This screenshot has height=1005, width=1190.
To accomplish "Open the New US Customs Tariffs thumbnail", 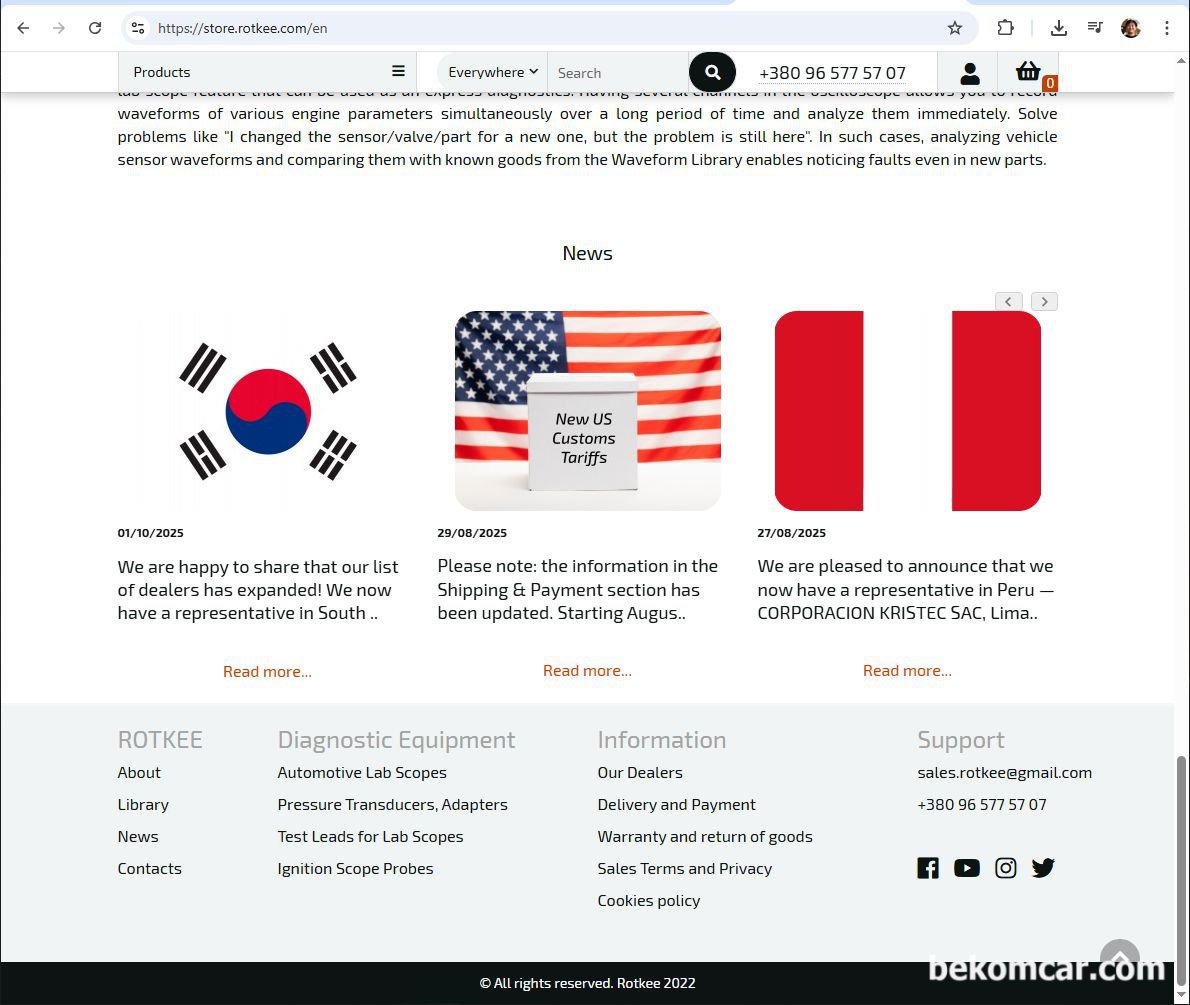I will (x=587, y=411).
